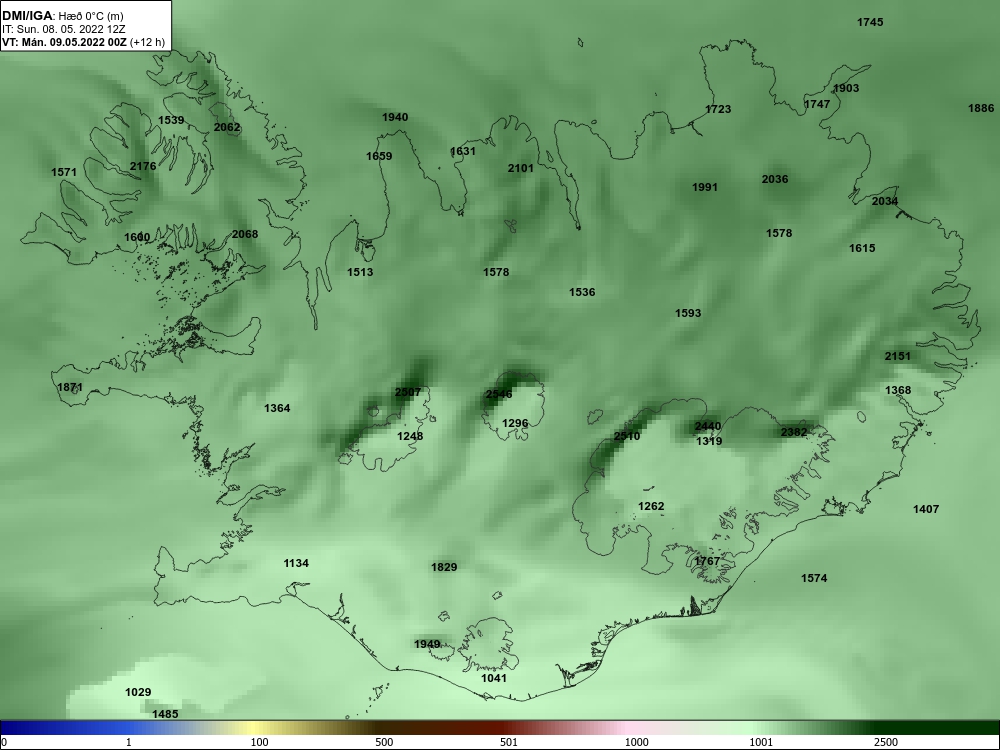The height and width of the screenshot is (750, 1000).
Task: Click the 2062 value in Westfjords
Action: point(227,127)
